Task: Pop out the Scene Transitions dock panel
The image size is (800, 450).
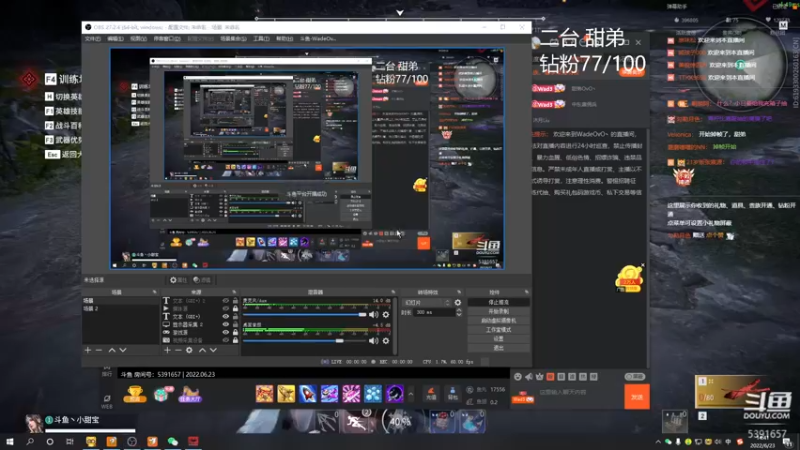Action: tap(459, 292)
